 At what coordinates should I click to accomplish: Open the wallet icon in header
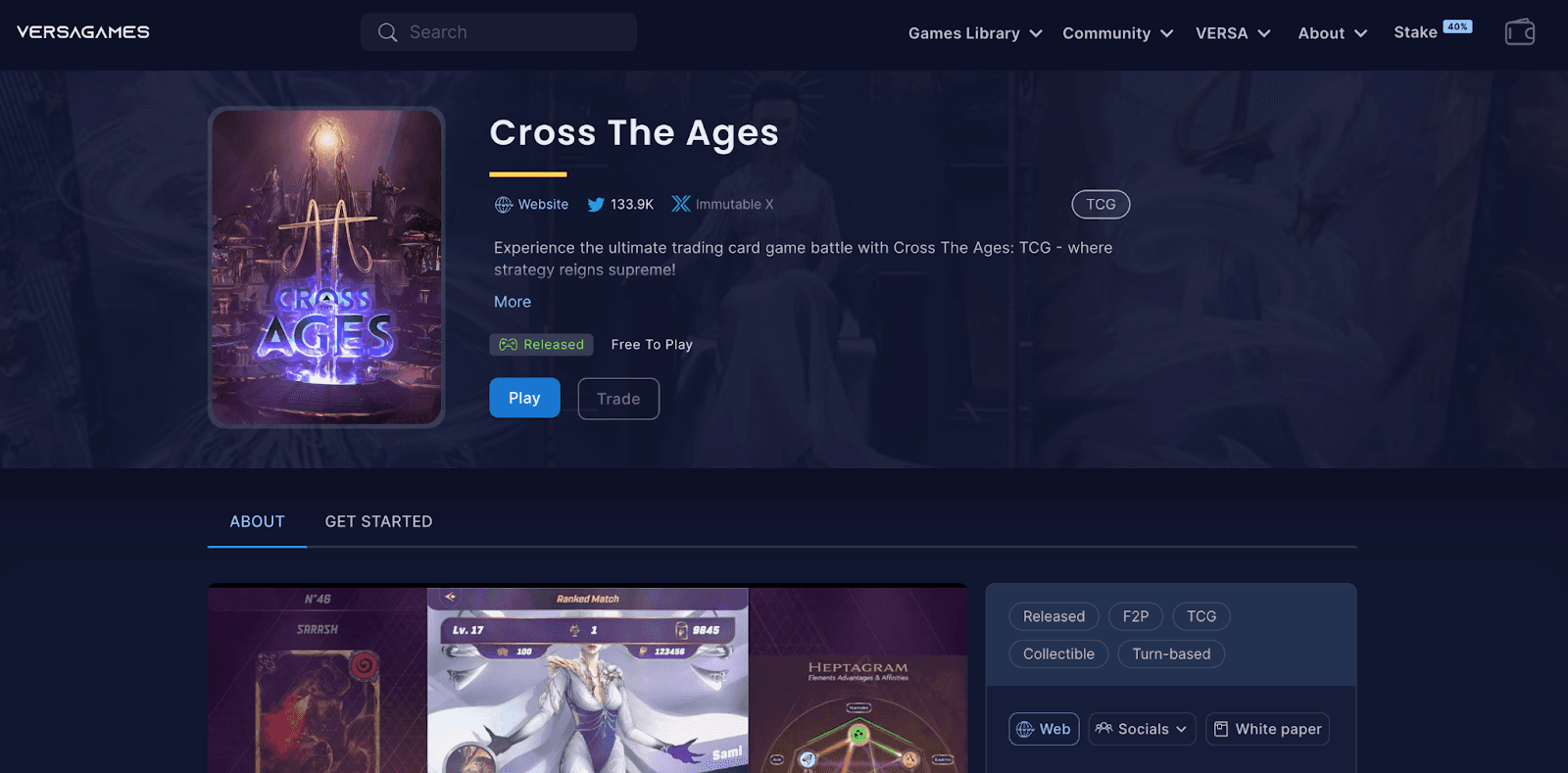pyautogui.click(x=1520, y=32)
